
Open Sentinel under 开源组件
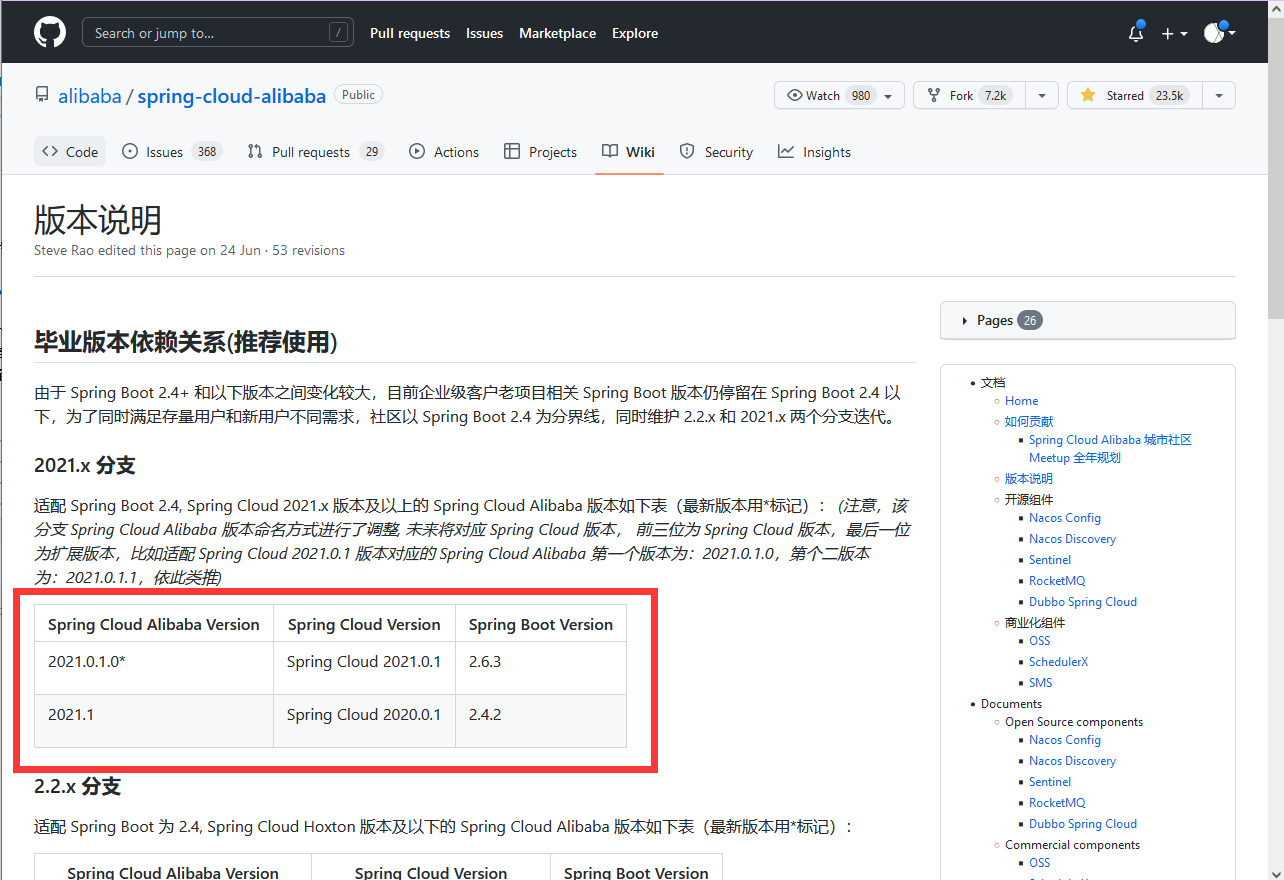[1050, 560]
